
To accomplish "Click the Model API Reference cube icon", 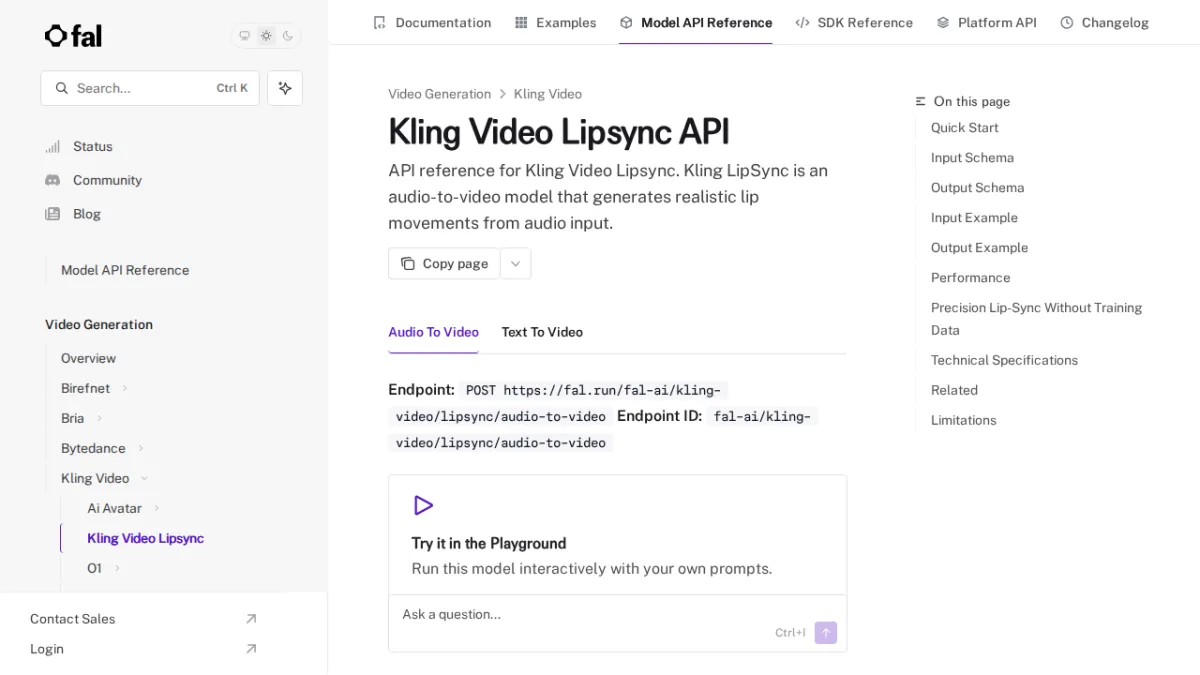I will (x=626, y=22).
